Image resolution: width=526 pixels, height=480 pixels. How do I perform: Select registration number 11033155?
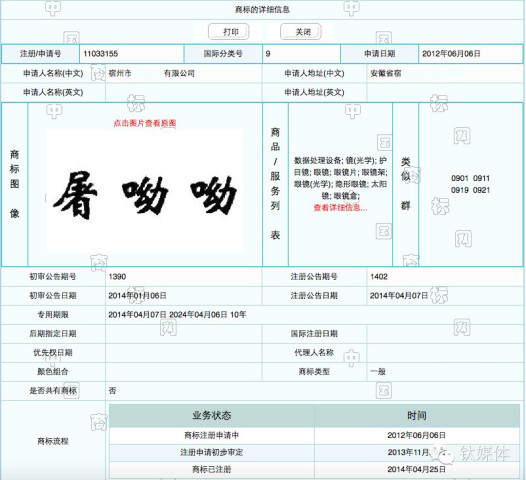tap(101, 54)
